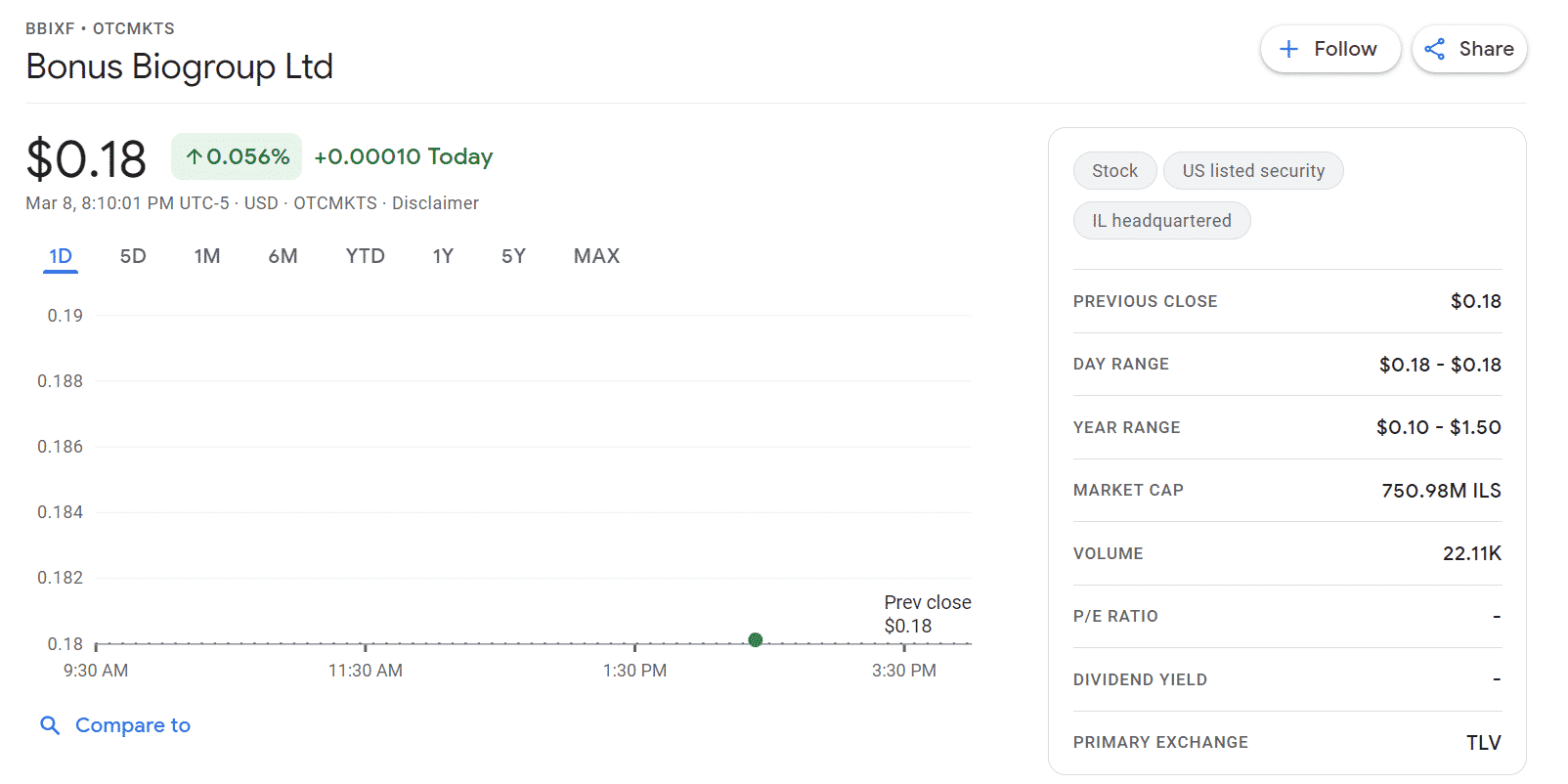Viewport: 1568px width, 784px height.
Task: Click the Mar 8, 8:10:01 PM timestamp
Action: pyautogui.click(x=127, y=203)
